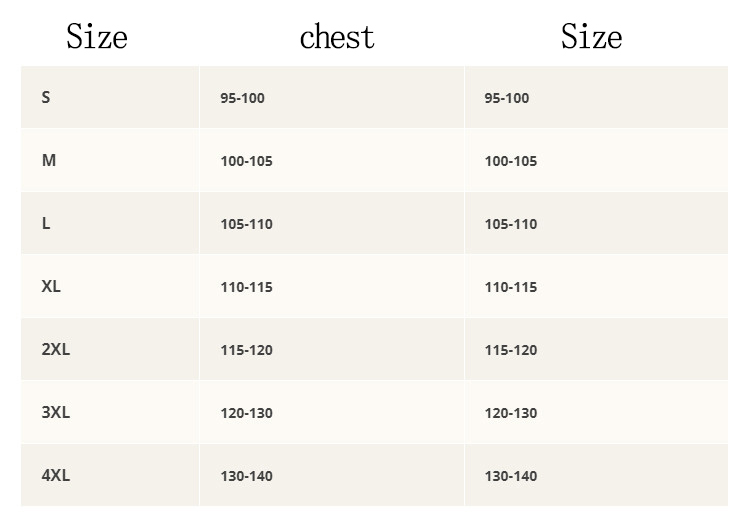Select 110-115 in the last Size column
The image size is (749, 528).
511,287
